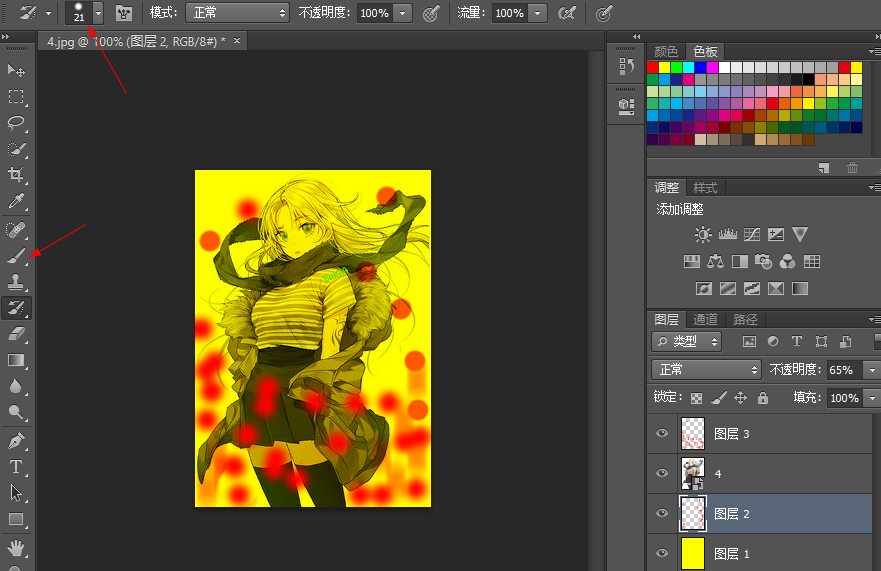This screenshot has width=881, height=571.
Task: Select the Dodge tool
Action: tap(16, 413)
